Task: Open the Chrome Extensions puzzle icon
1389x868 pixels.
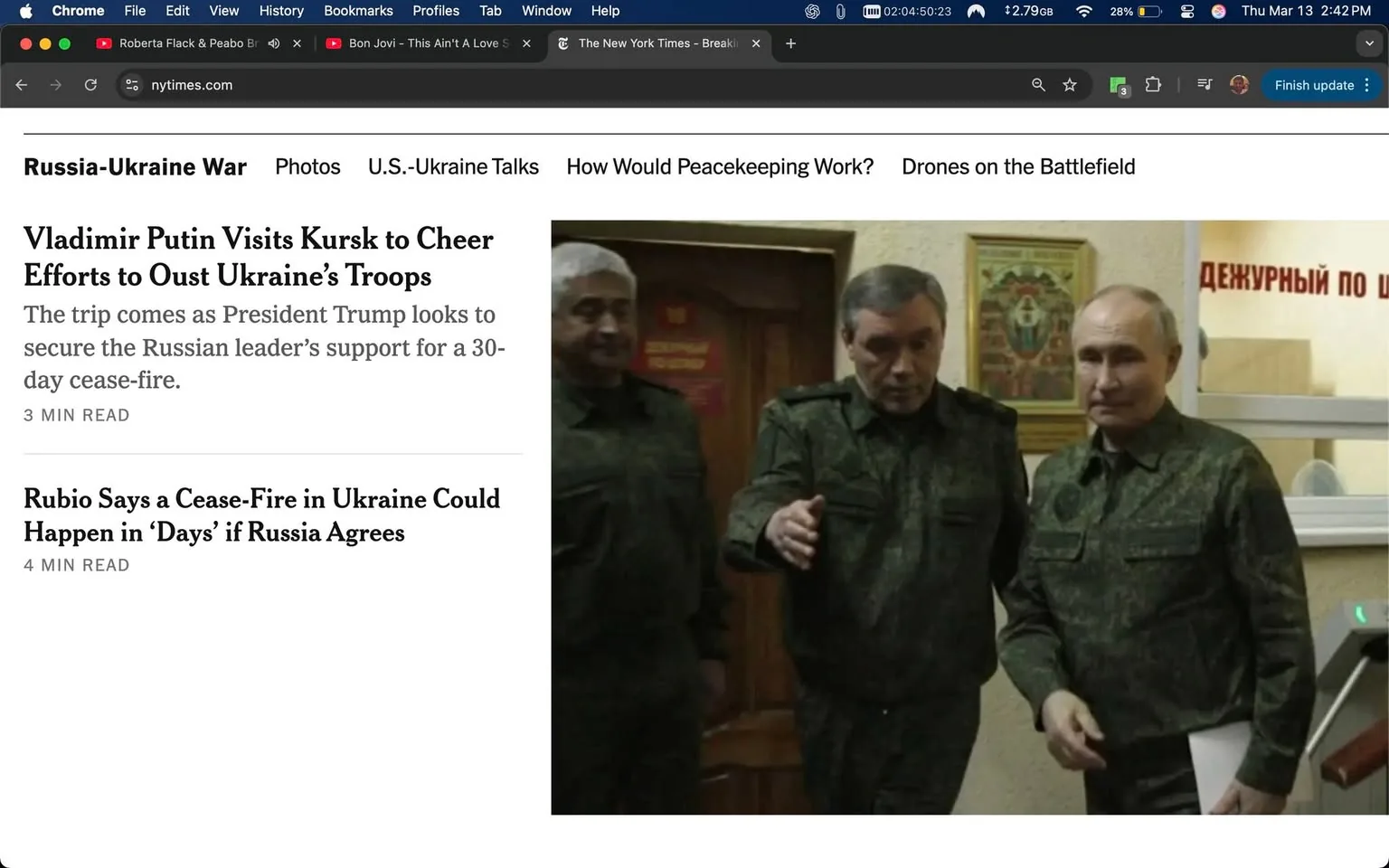Action: pos(1153,84)
